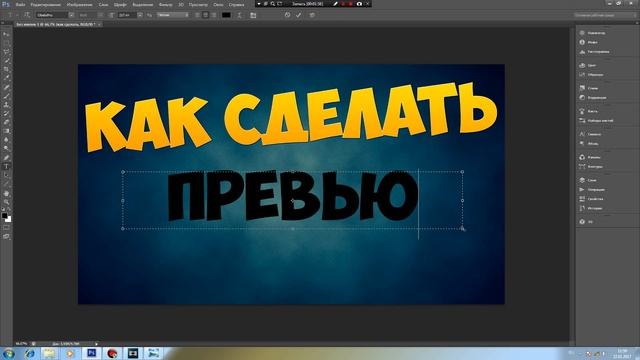
Task: Center text in options bar
Action: click(x=206, y=15)
